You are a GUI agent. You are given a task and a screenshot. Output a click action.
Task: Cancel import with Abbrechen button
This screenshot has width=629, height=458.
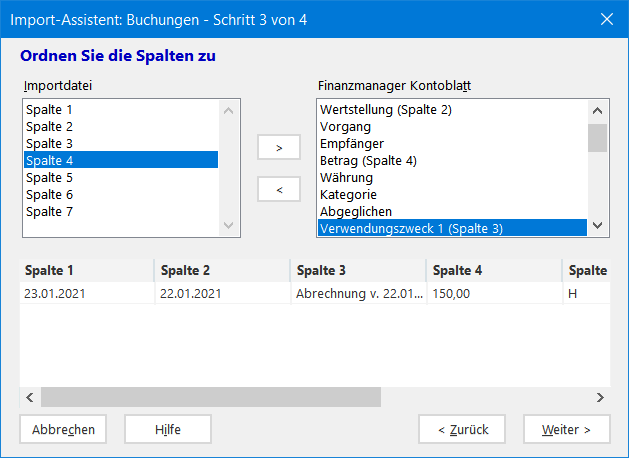point(64,430)
